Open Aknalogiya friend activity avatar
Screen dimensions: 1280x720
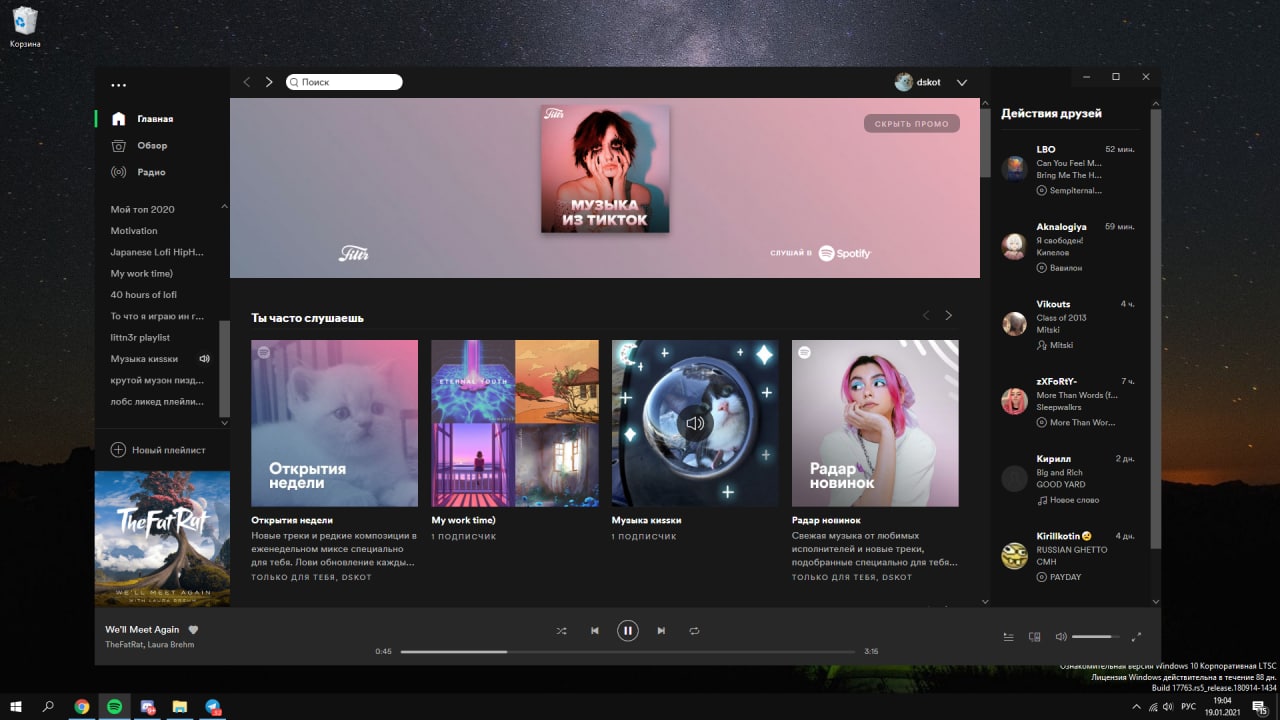point(1014,246)
